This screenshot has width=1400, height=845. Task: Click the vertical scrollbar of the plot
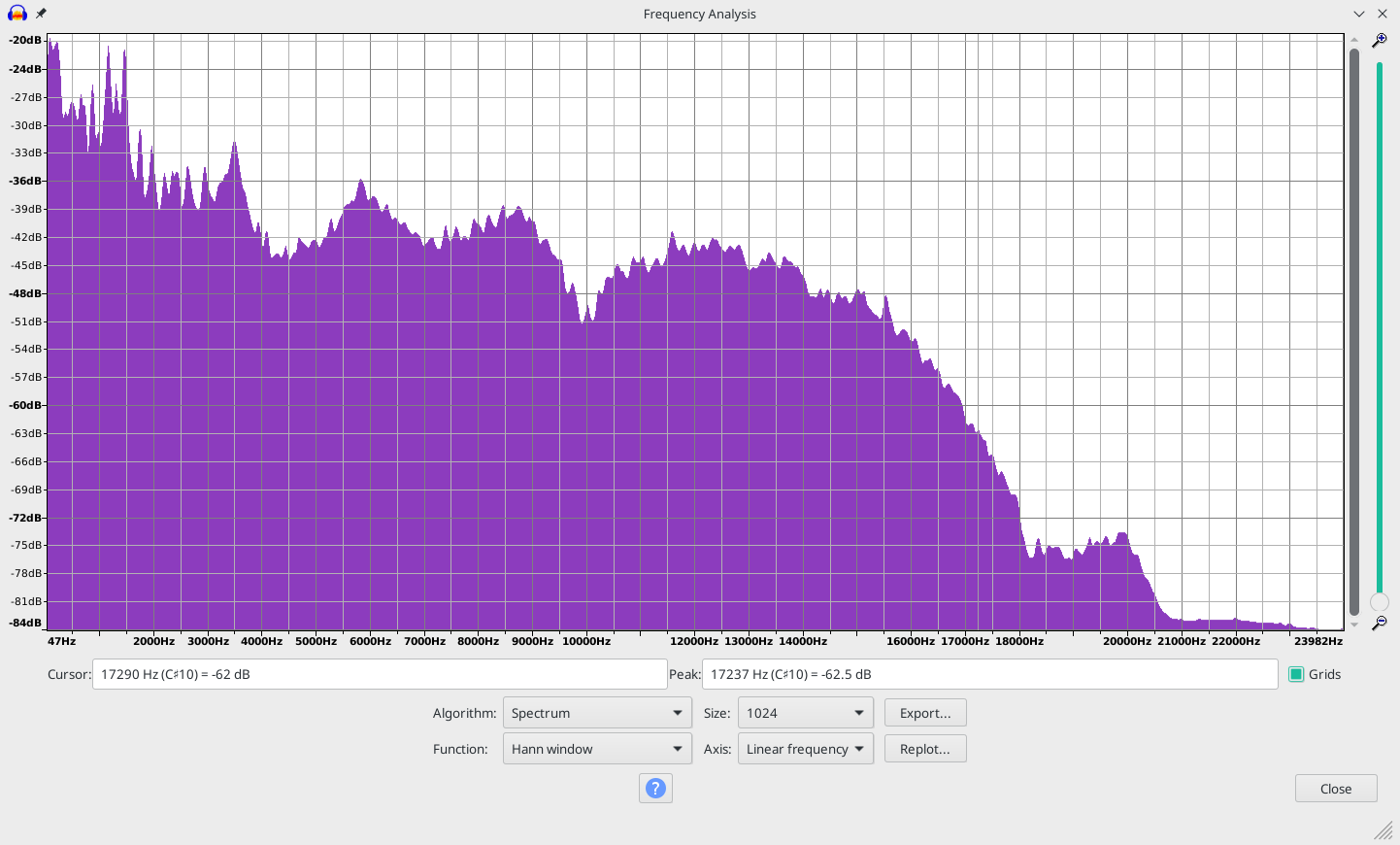tap(1354, 330)
